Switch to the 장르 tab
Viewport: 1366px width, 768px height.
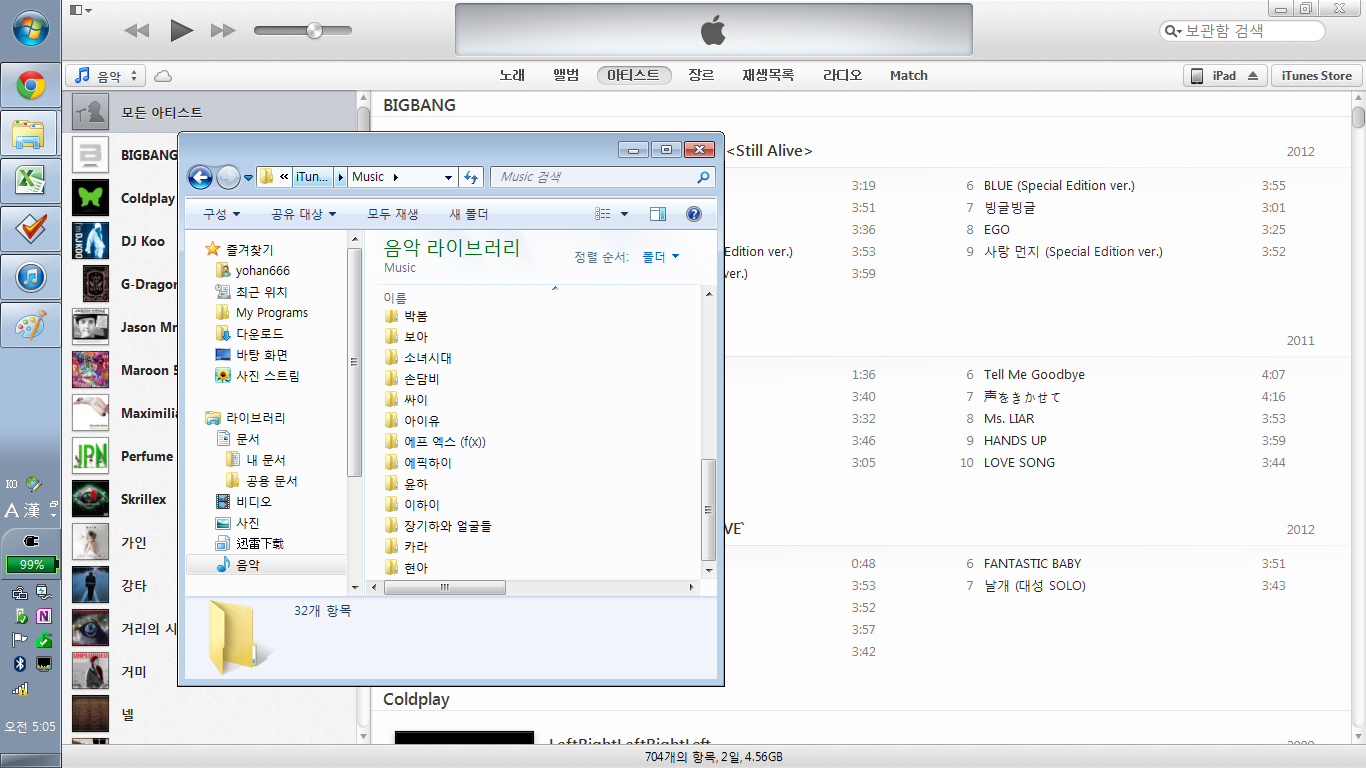coord(701,75)
